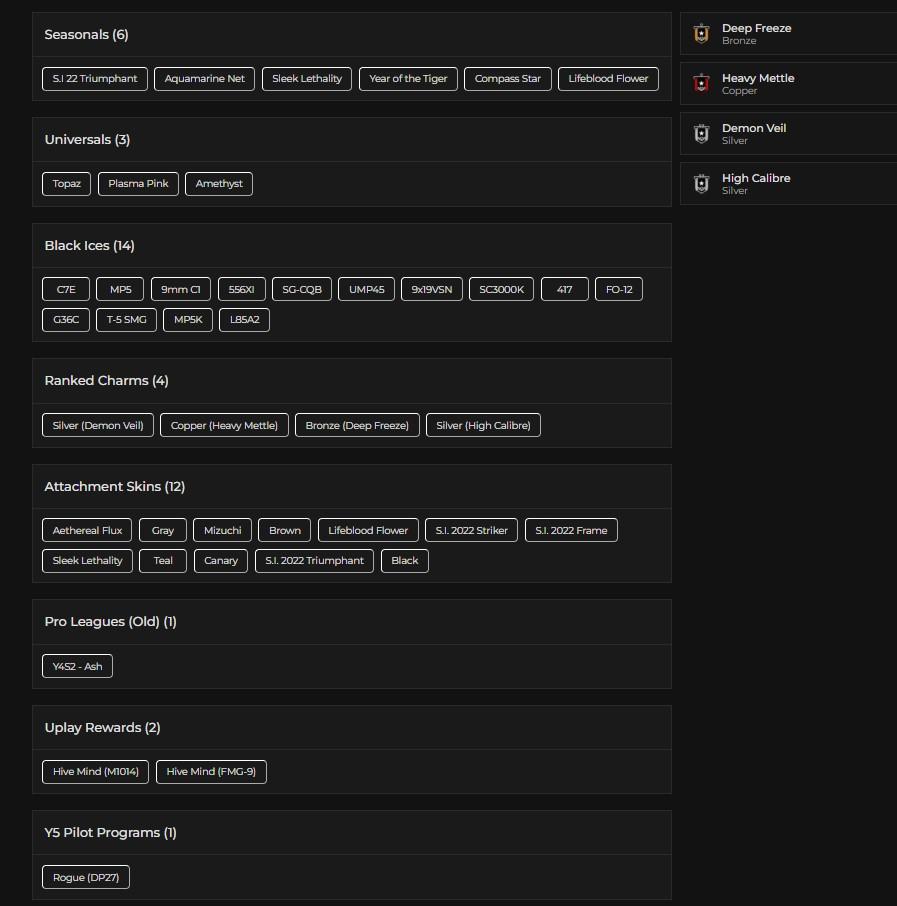Choose the L85A2 Black Ice tag
The height and width of the screenshot is (906, 897).
[244, 320]
